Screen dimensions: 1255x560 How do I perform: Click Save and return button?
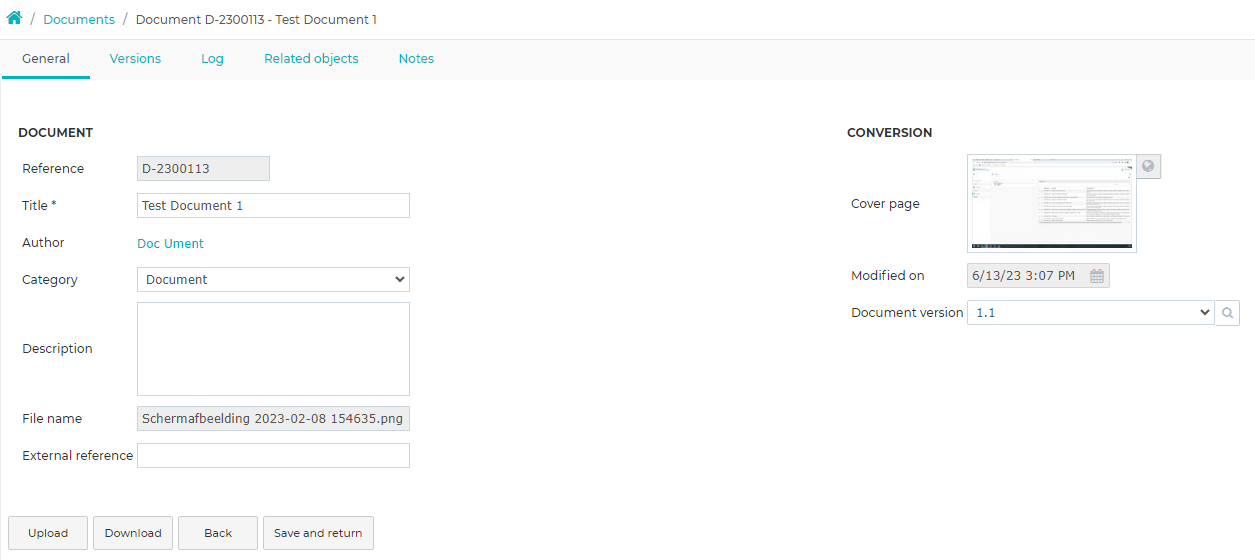pos(318,533)
